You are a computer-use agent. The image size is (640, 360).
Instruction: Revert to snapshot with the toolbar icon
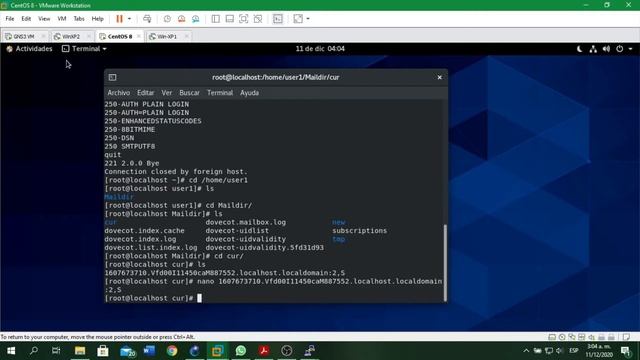pyautogui.click(x=182, y=19)
